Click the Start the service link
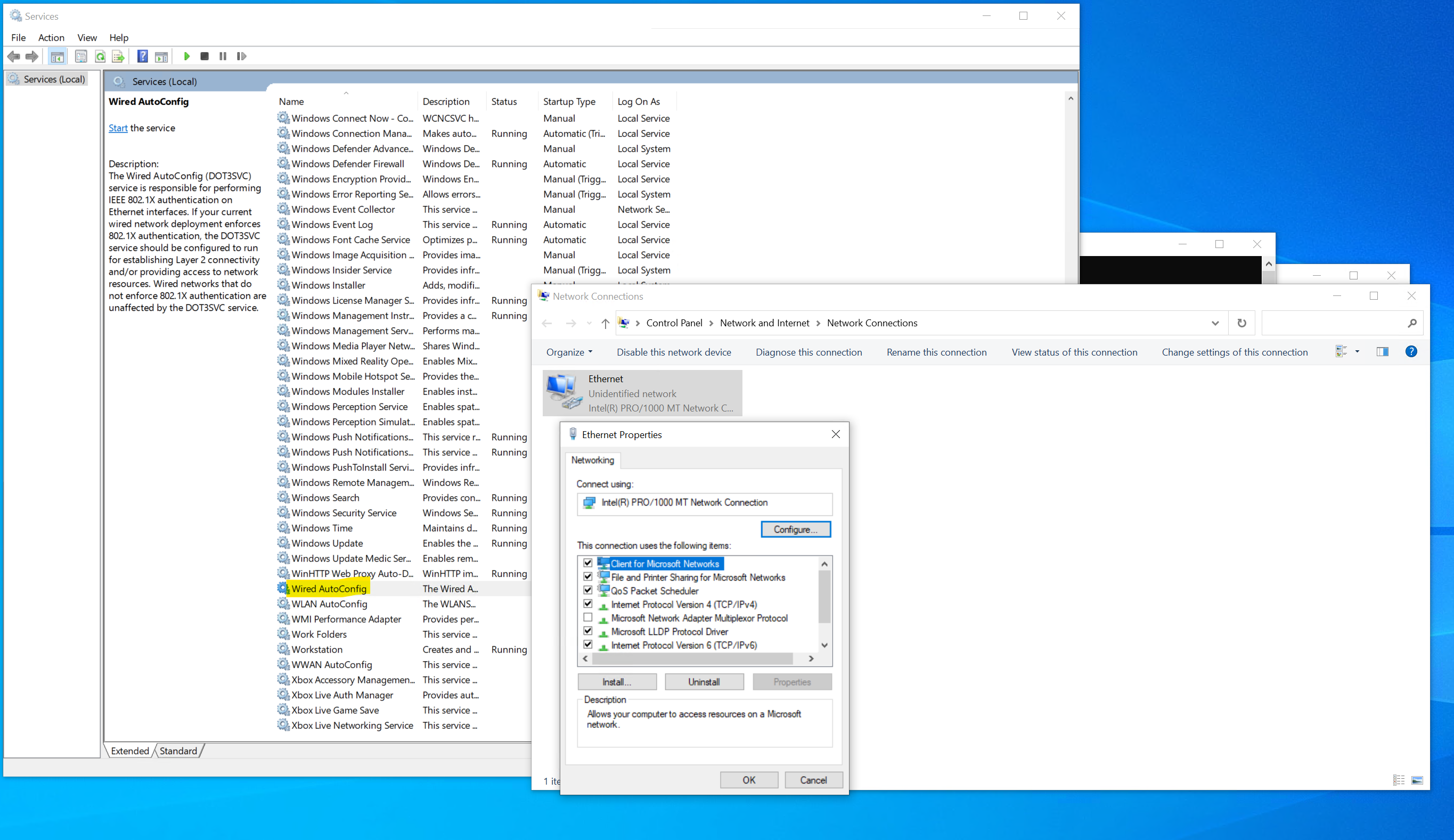1454x840 pixels. click(118, 127)
